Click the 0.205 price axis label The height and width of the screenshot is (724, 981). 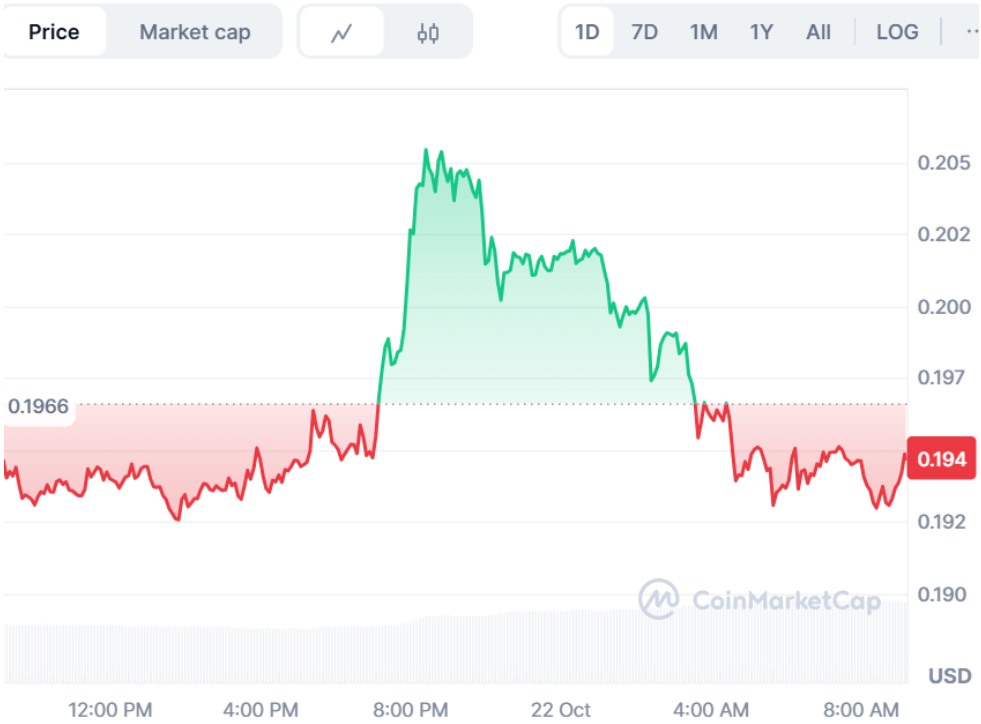pyautogui.click(x=944, y=163)
